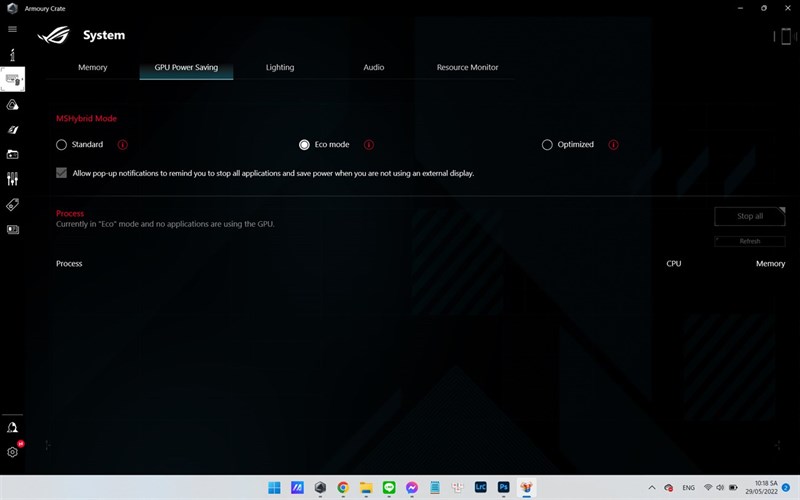Switch to GPU Power Saving tab
Screen dimensions: 800x500
(x=186, y=67)
